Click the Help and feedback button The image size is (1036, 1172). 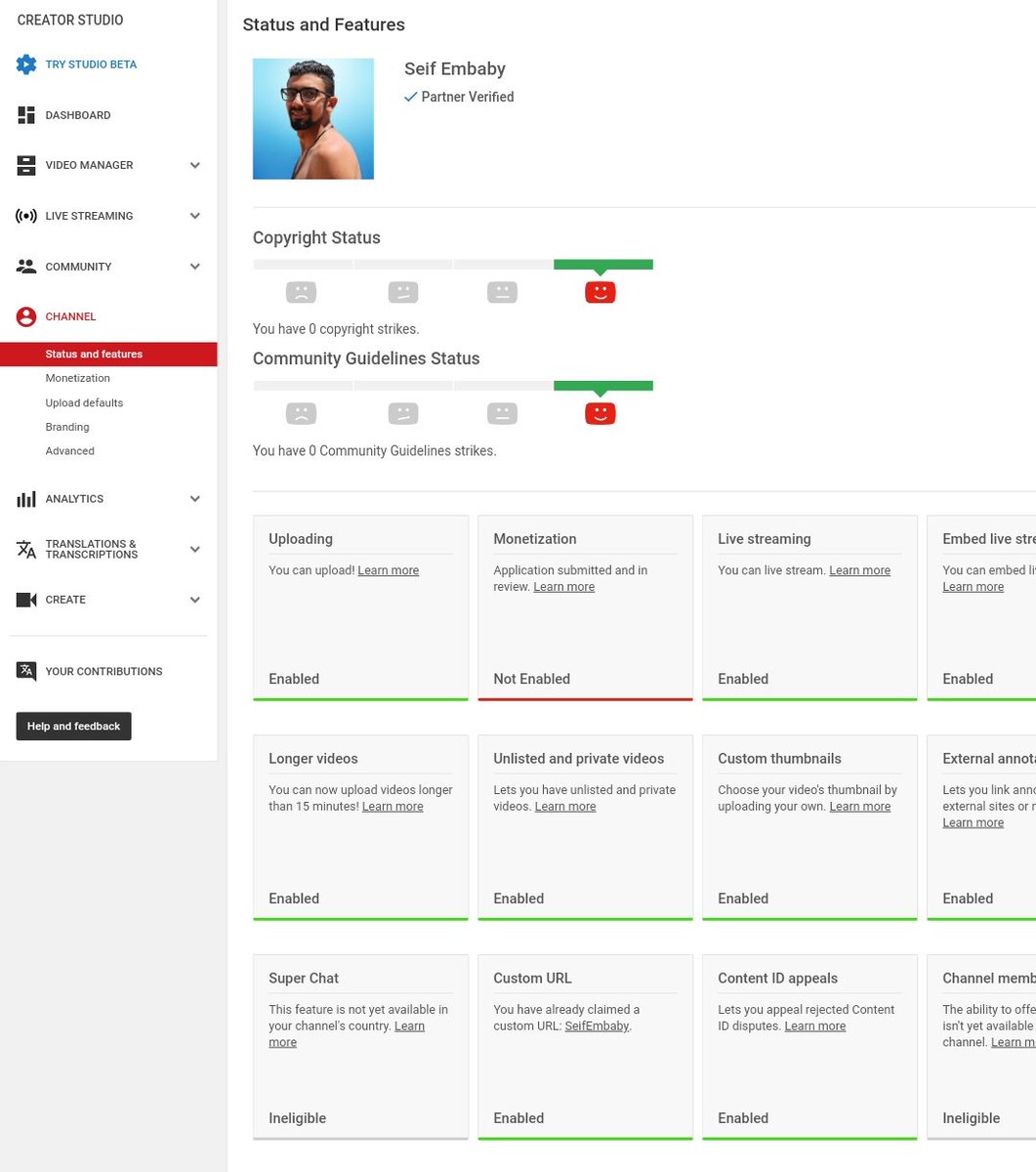[73, 726]
